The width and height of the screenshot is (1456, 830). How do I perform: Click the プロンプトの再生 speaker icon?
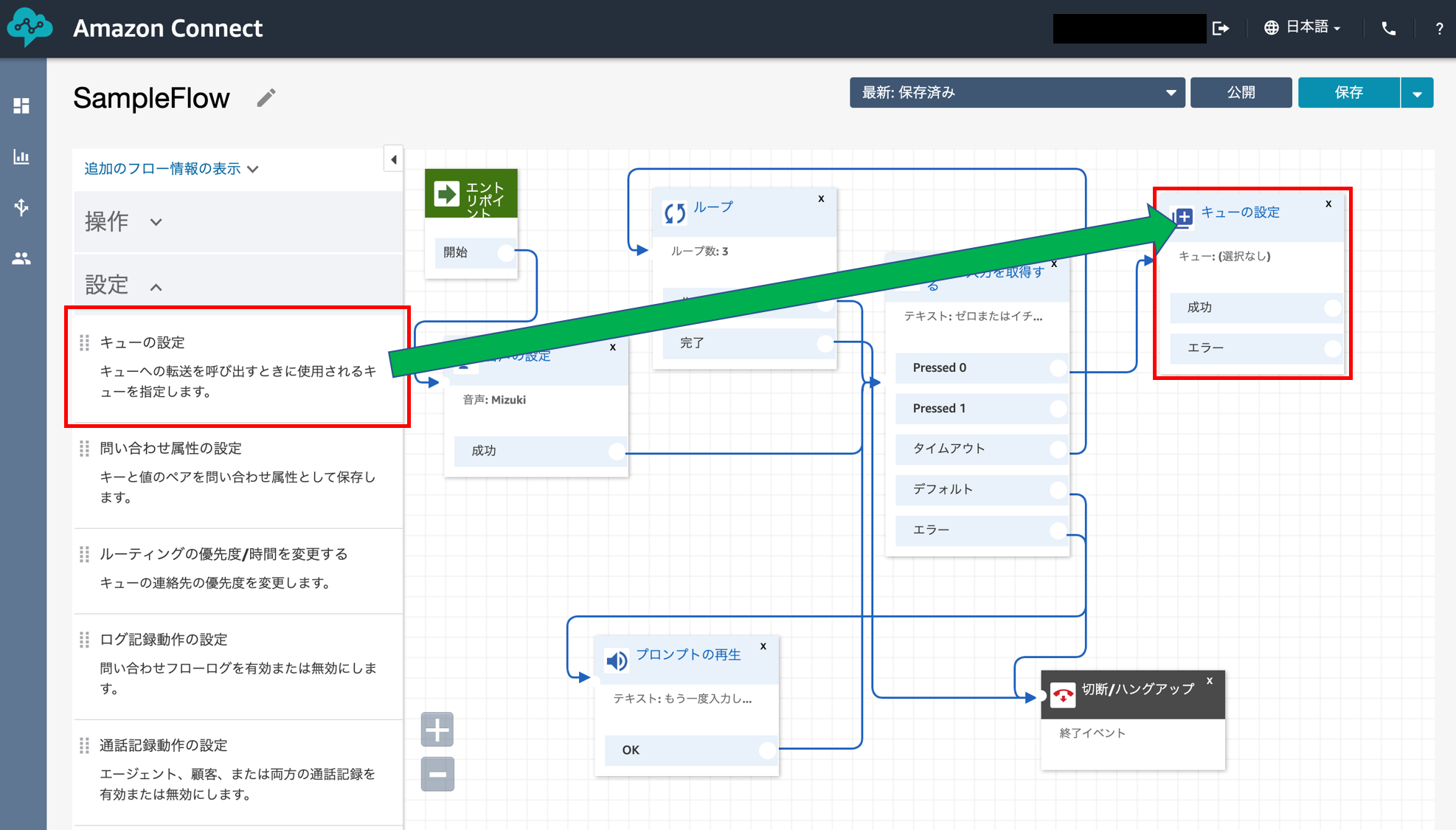(x=617, y=660)
